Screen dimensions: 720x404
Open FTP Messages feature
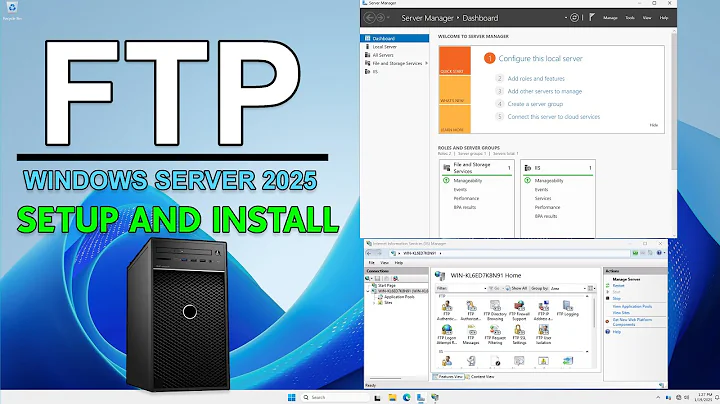471,334
